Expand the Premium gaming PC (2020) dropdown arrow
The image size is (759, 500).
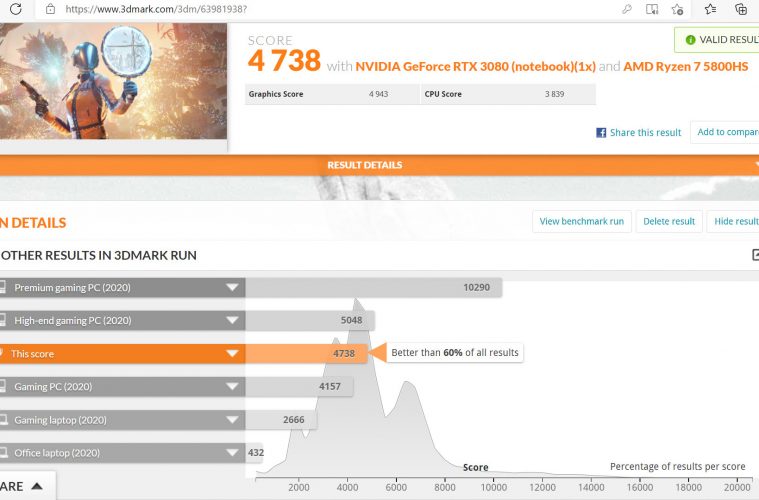232,288
